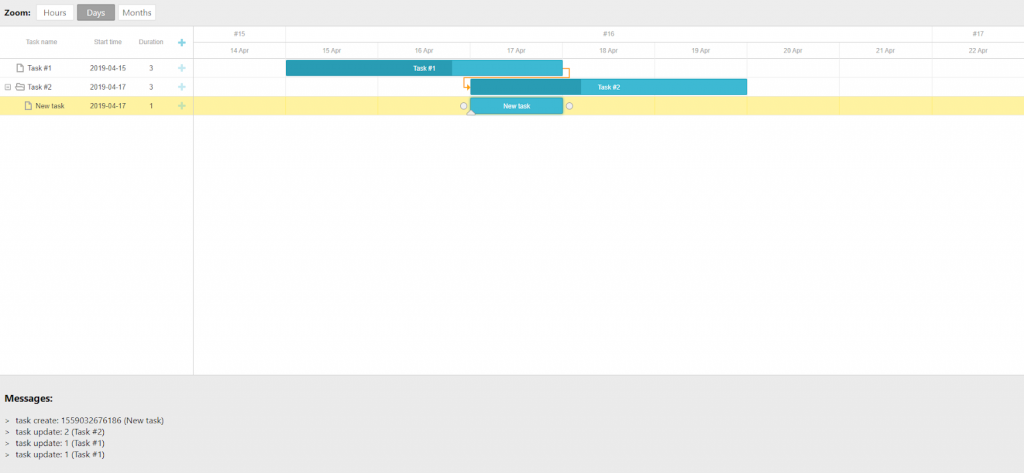Image resolution: width=1024 pixels, height=473 pixels.
Task: Click New task's 2019-04-17 start date cell
Action: (x=108, y=106)
